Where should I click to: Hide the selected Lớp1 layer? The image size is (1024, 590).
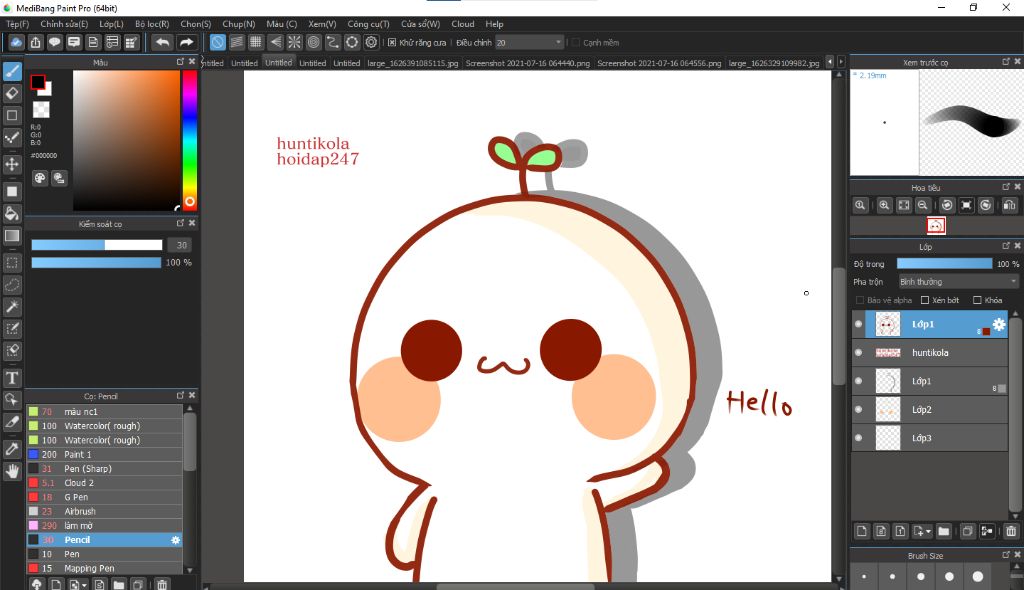(859, 324)
